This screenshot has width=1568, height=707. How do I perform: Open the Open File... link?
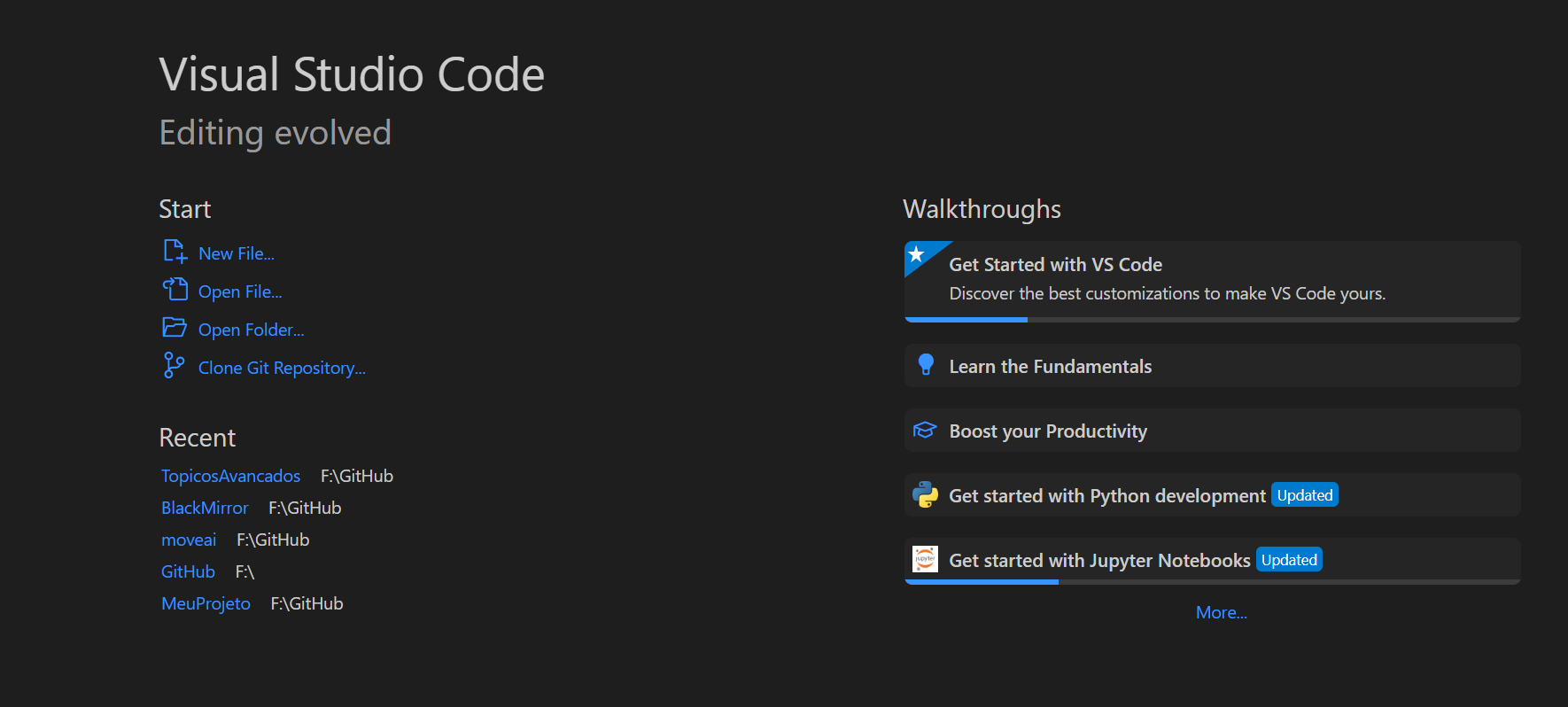pyautogui.click(x=240, y=291)
